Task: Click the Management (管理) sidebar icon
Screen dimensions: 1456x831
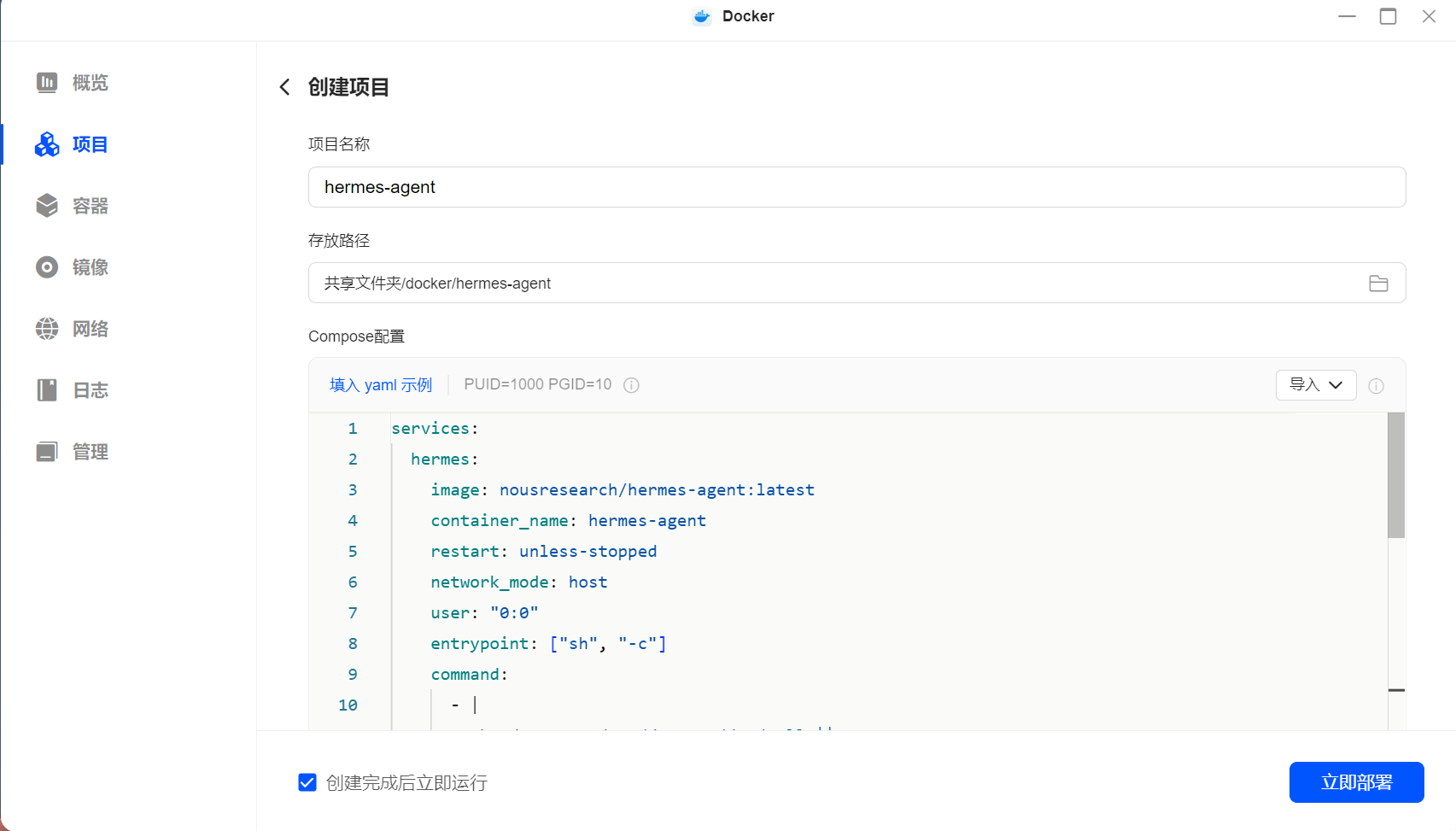Action: (47, 452)
